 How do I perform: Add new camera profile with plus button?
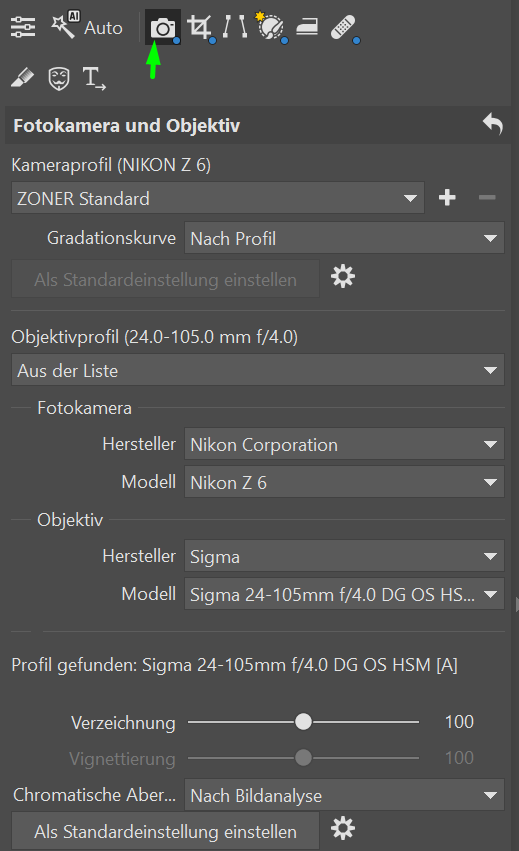pyautogui.click(x=447, y=198)
